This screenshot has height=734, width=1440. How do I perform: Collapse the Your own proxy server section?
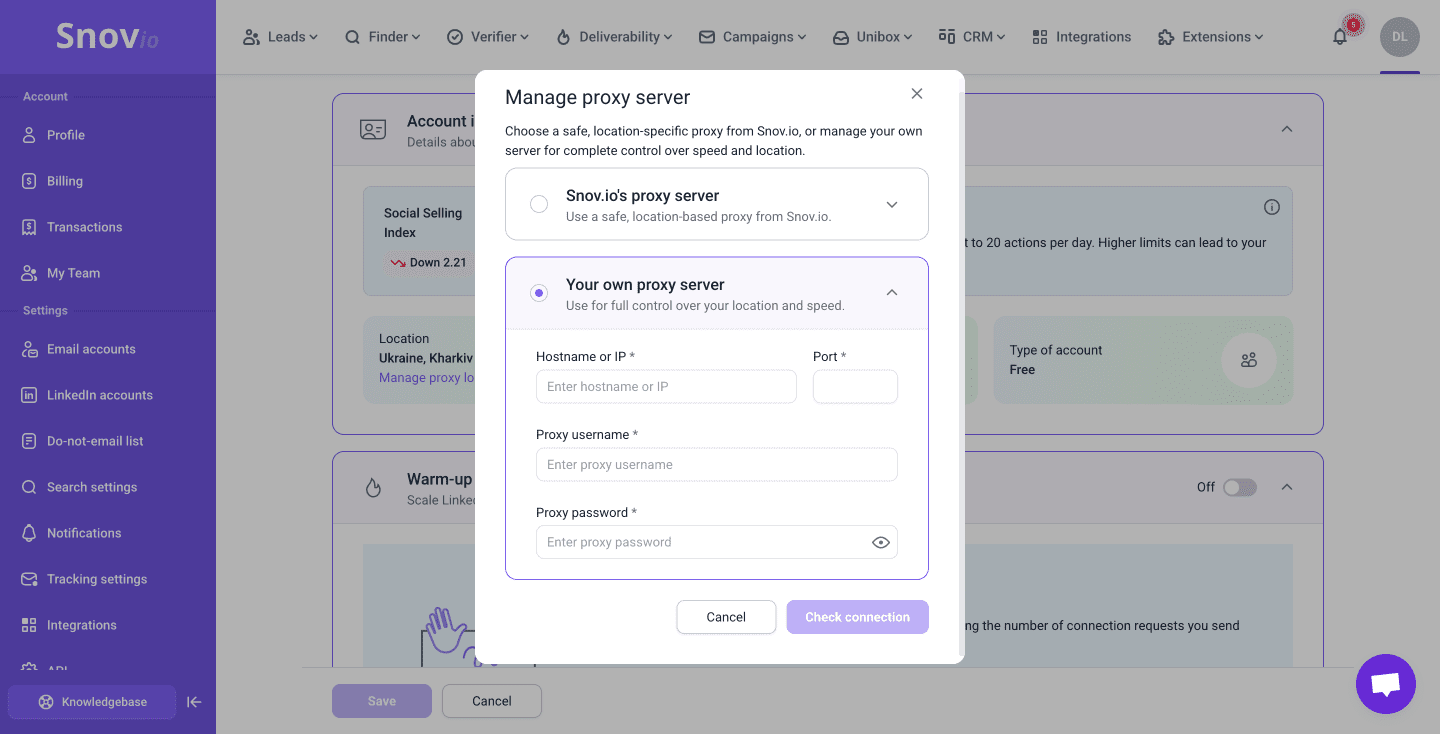(x=892, y=293)
